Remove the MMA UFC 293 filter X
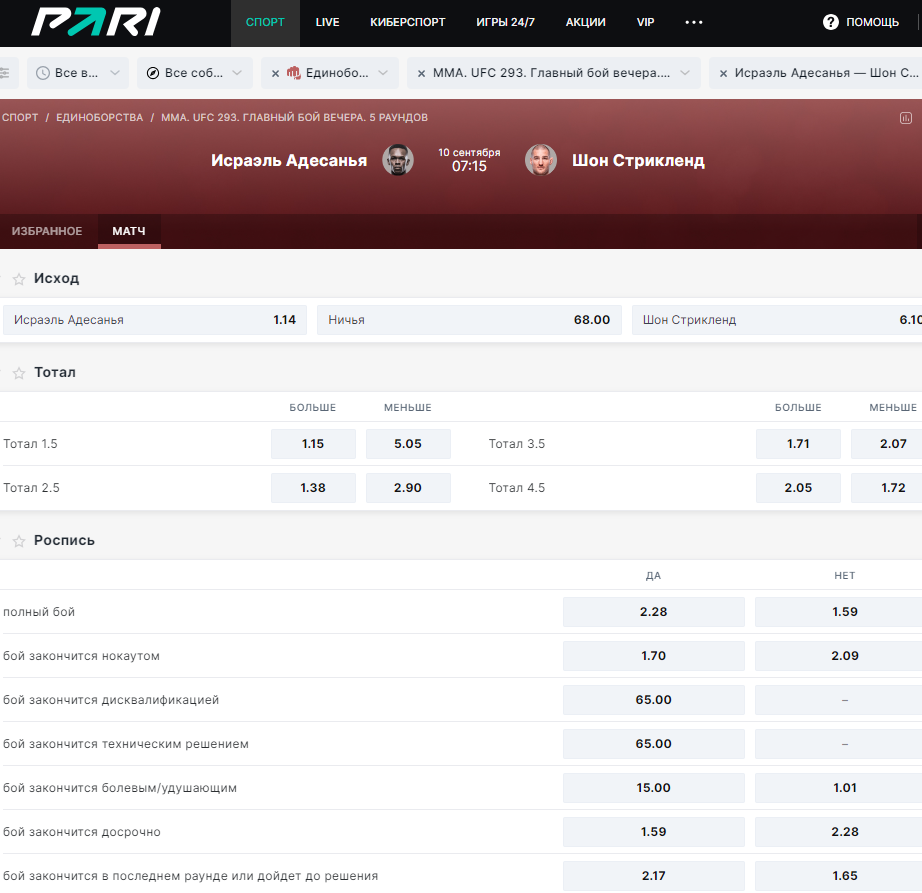Screen dimensions: 922x893 pos(421,73)
